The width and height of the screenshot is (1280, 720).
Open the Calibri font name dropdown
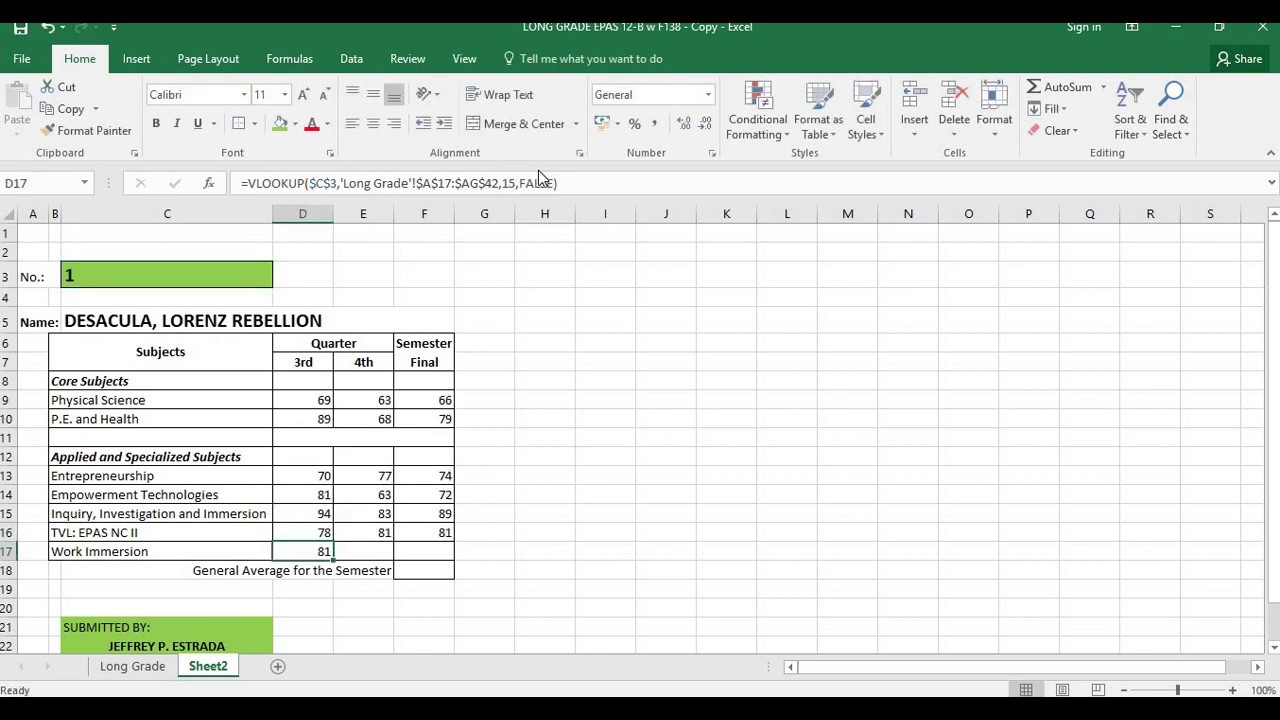244,95
